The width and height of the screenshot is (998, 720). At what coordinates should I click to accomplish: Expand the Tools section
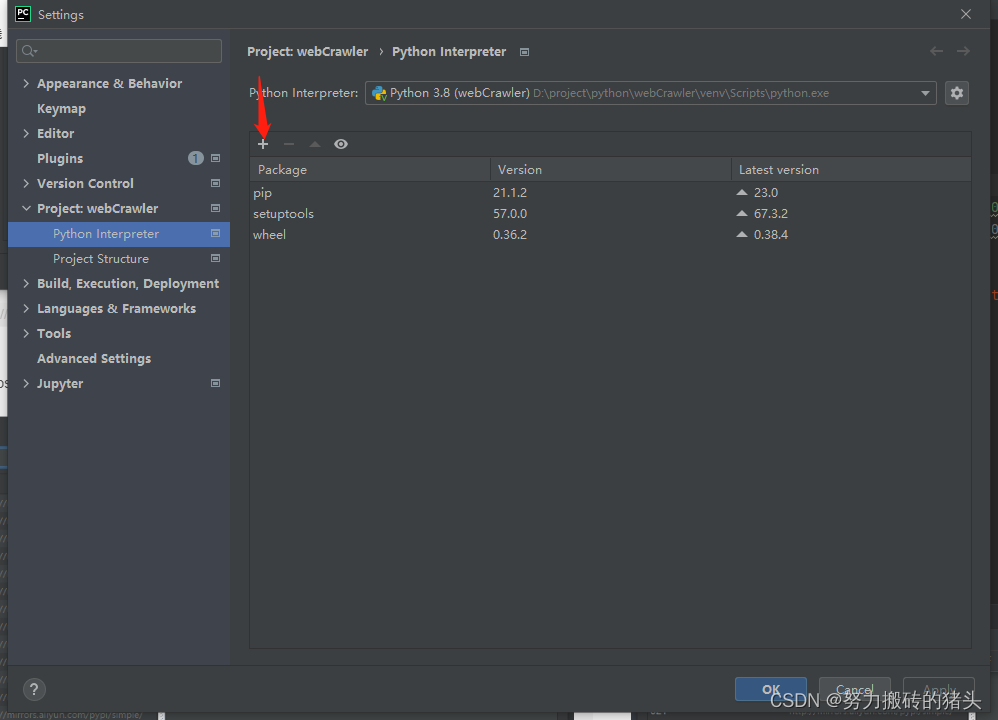tap(26, 333)
